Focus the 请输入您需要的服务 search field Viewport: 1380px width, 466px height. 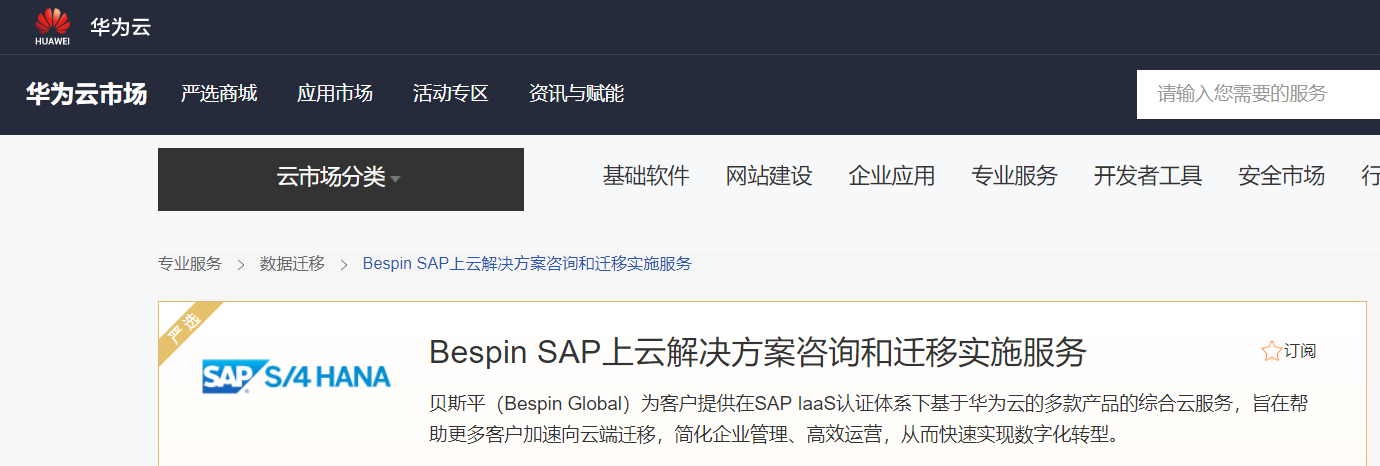1258,94
